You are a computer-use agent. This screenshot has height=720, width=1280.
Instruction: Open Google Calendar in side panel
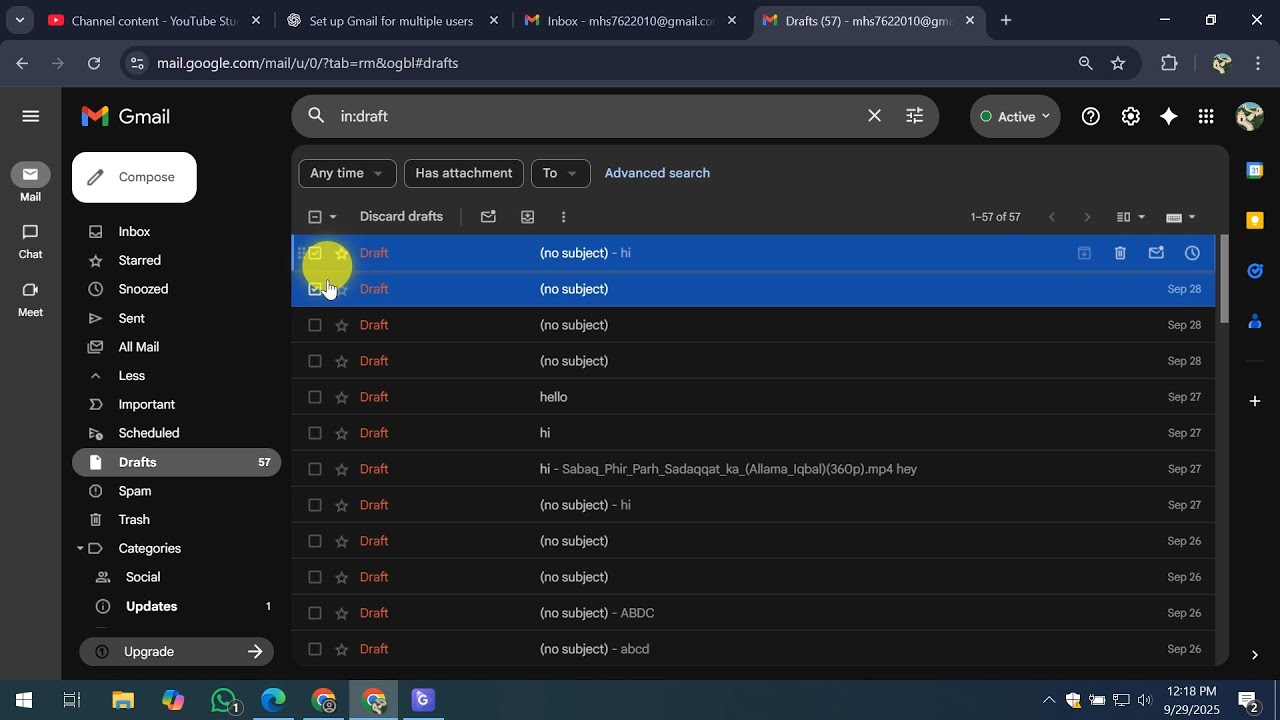pos(1255,170)
